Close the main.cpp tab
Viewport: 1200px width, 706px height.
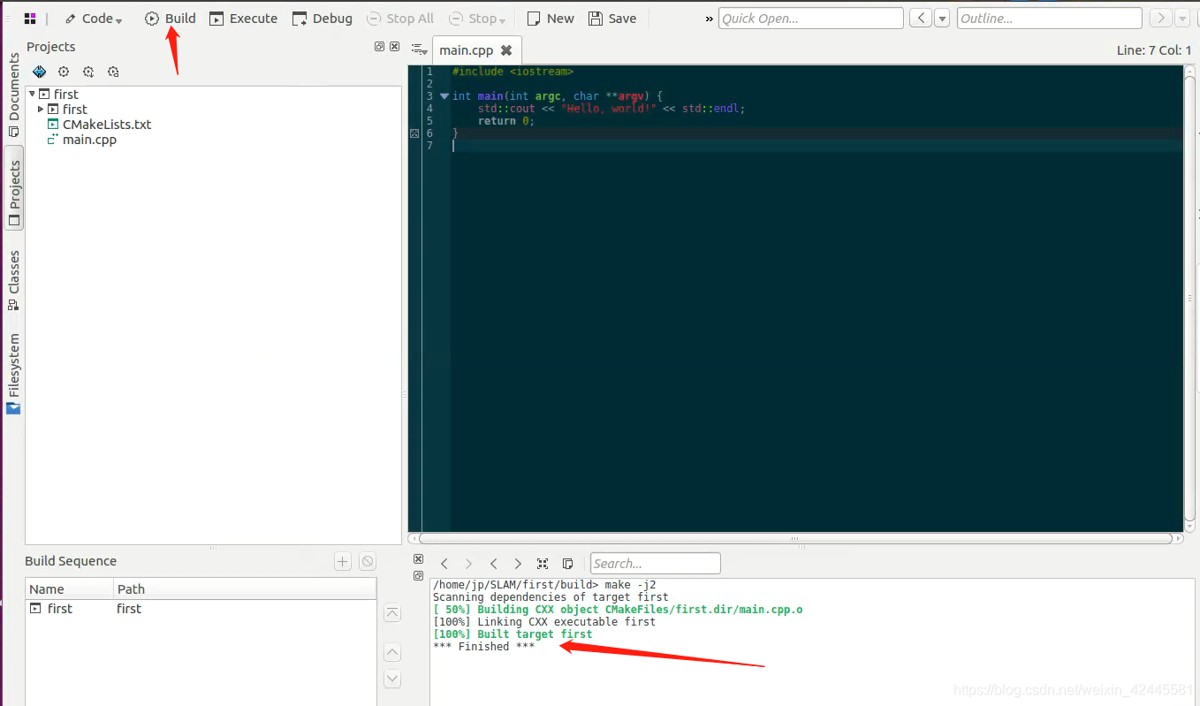pyautogui.click(x=506, y=50)
